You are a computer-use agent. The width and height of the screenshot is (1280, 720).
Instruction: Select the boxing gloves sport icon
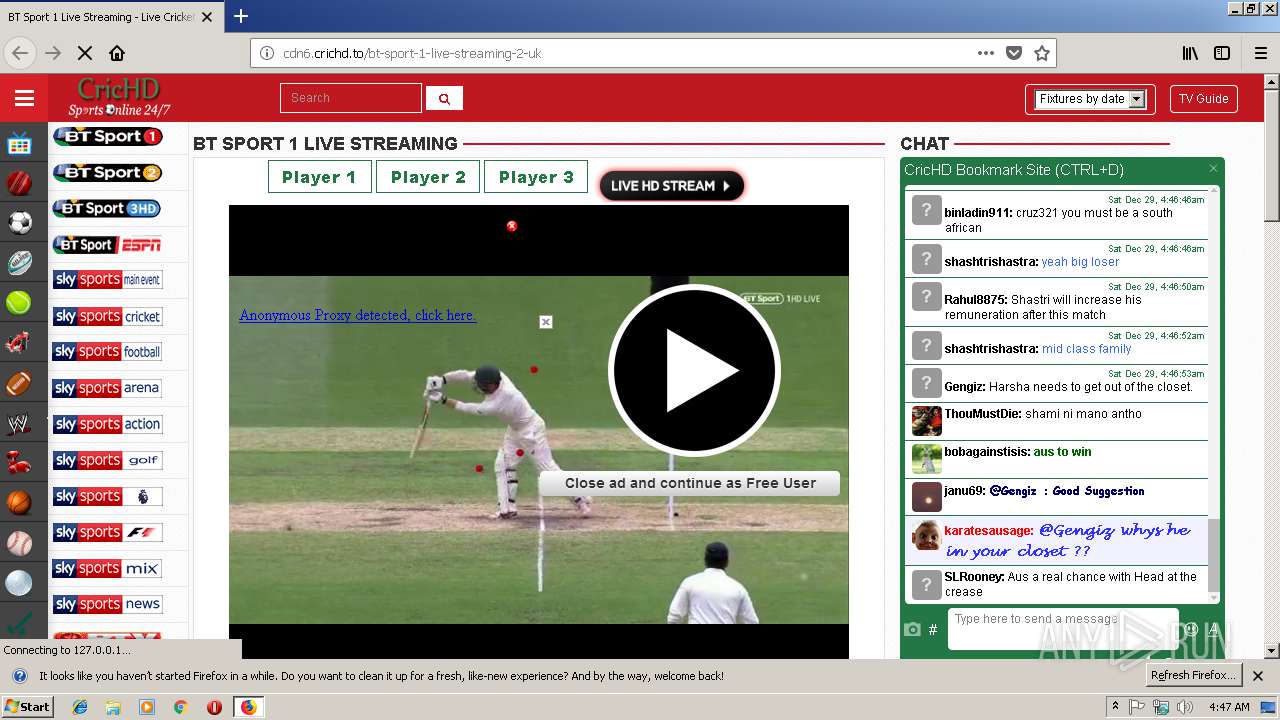(x=19, y=463)
